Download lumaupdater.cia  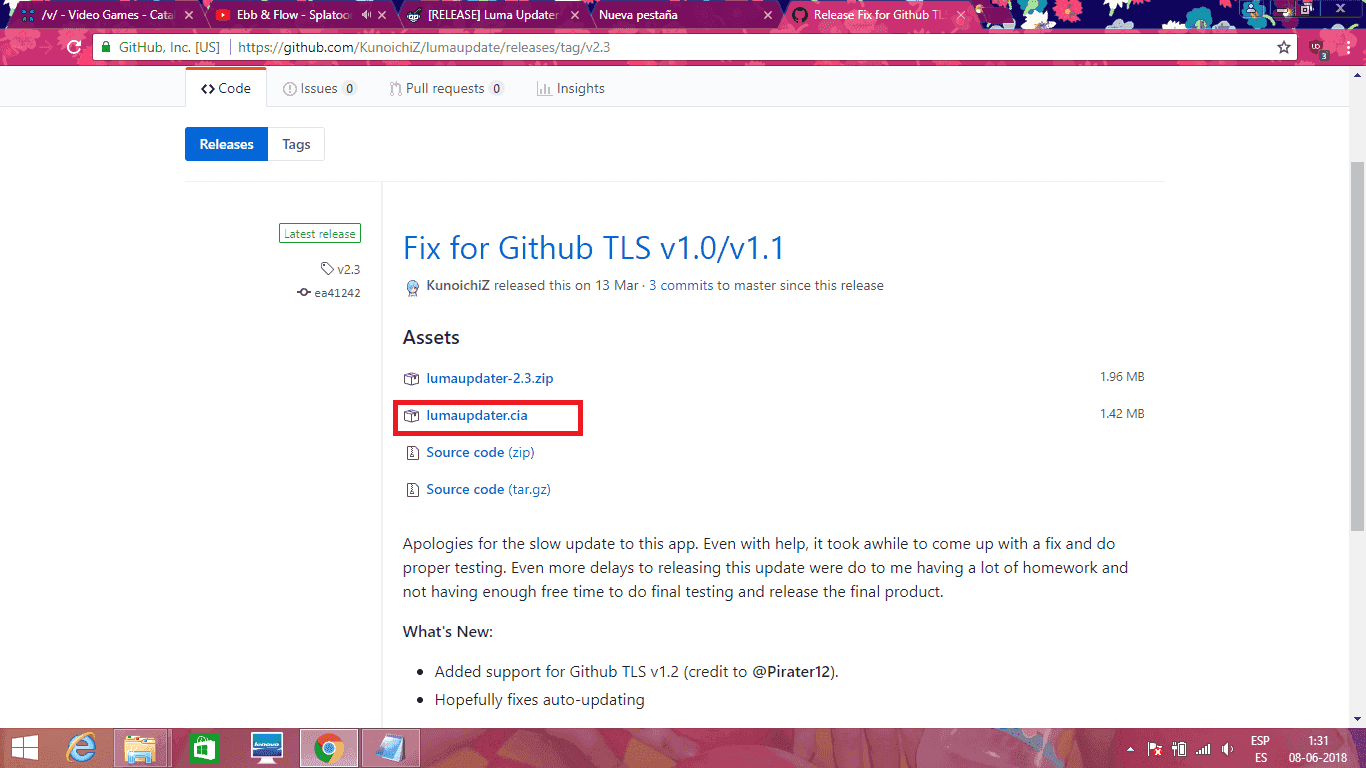476,415
